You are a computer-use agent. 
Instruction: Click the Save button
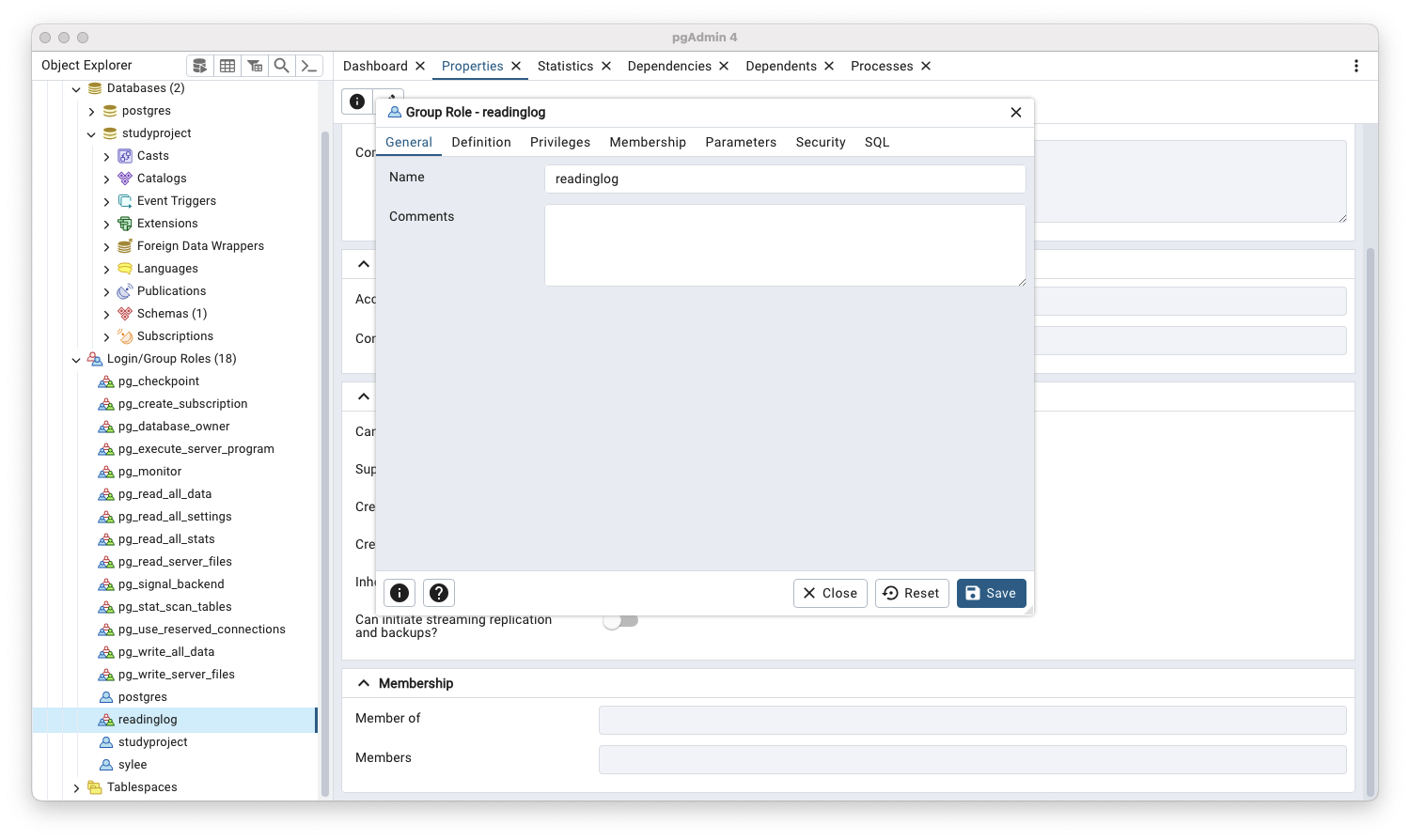click(992, 593)
